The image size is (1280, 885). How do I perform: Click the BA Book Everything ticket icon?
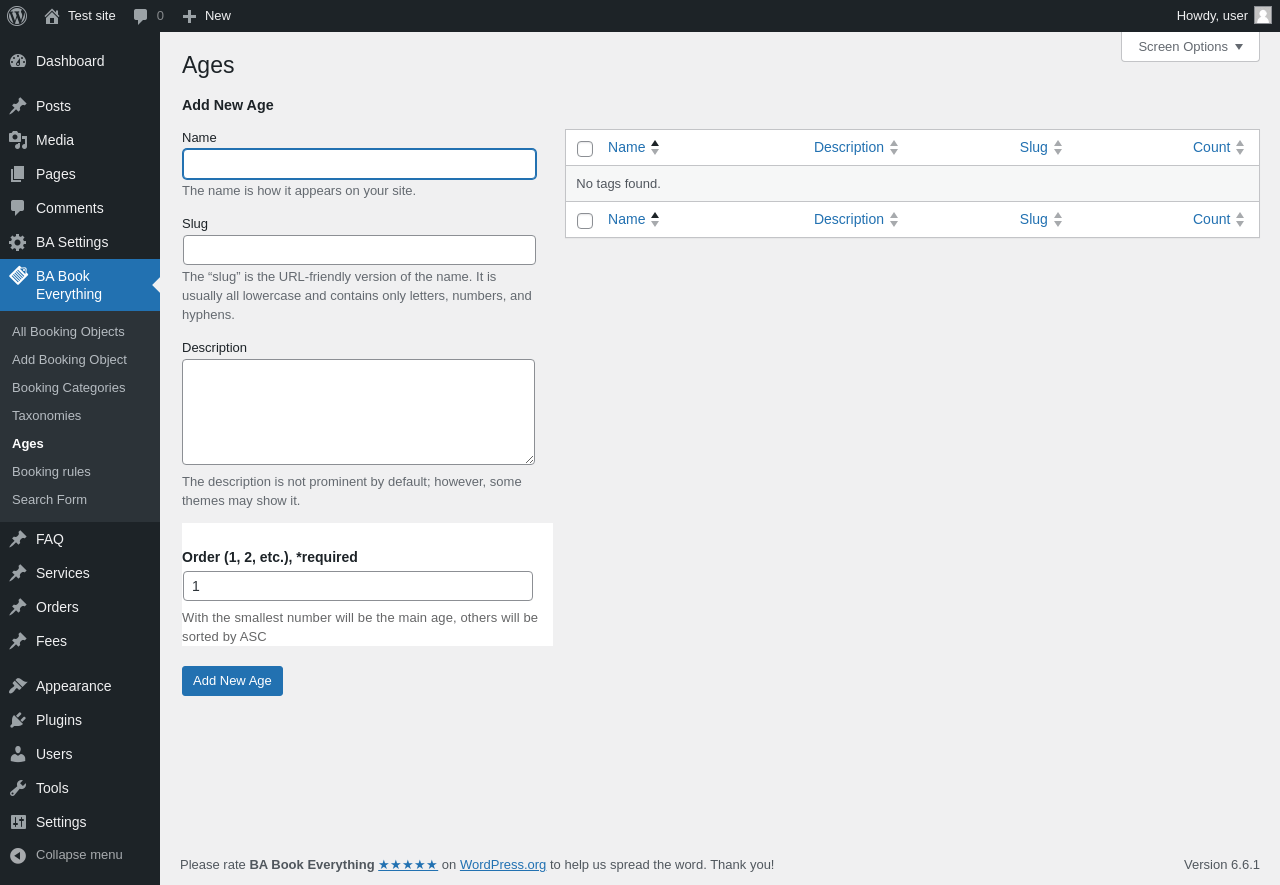click(18, 276)
